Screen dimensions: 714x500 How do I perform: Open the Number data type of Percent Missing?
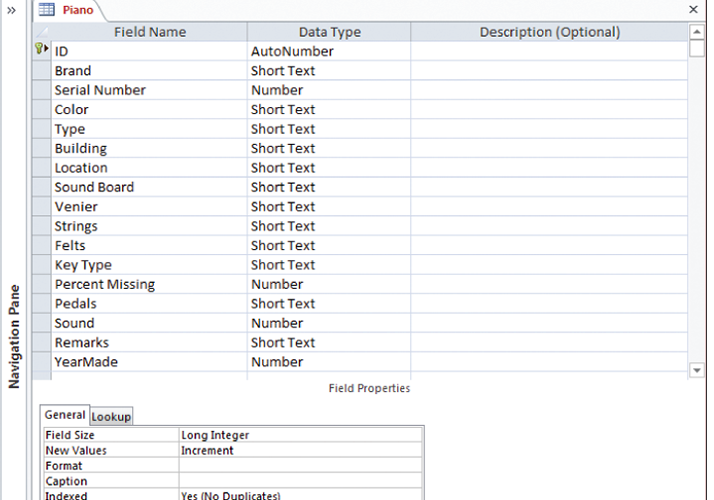click(329, 284)
